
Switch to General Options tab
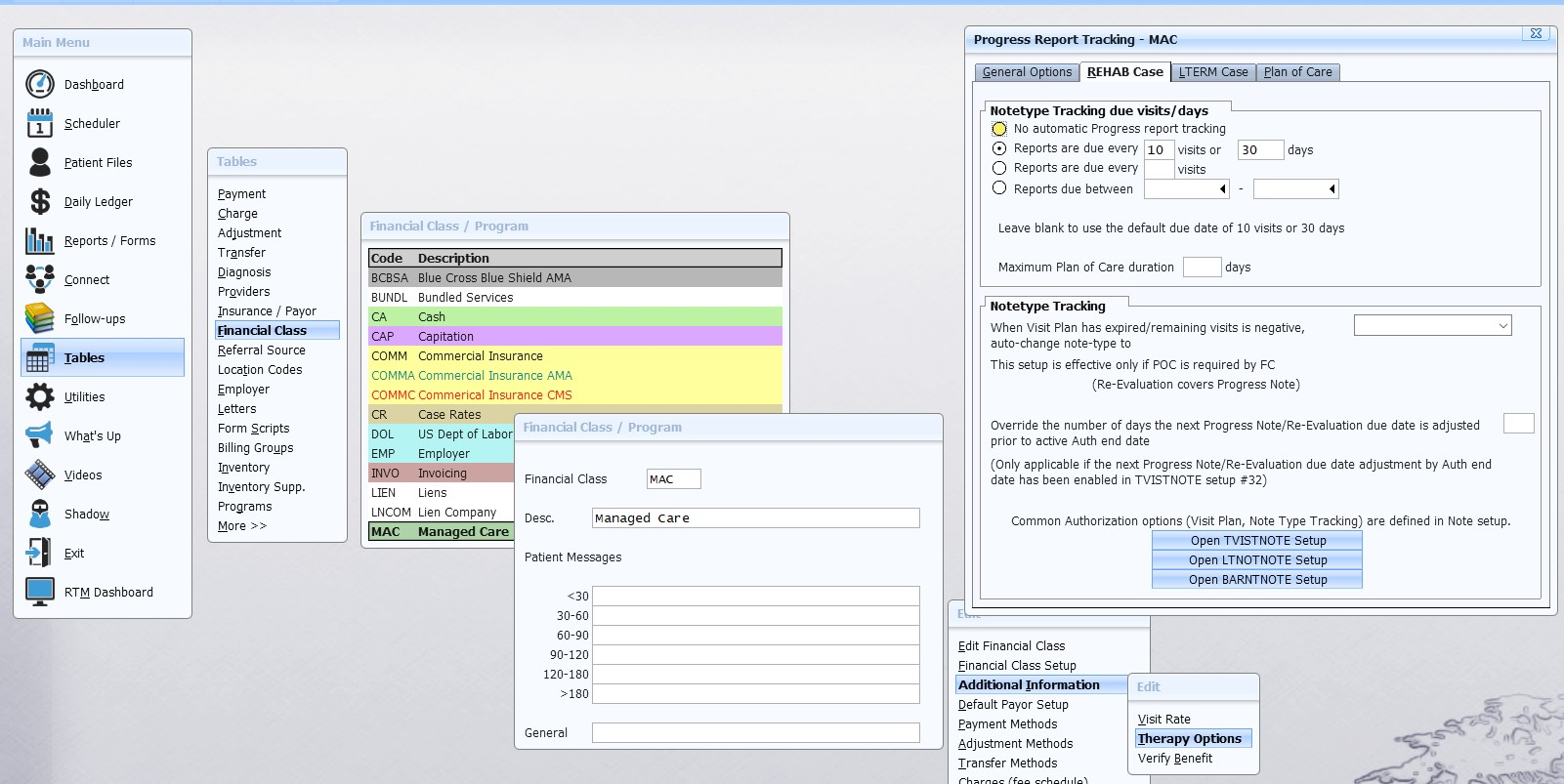point(1027,72)
